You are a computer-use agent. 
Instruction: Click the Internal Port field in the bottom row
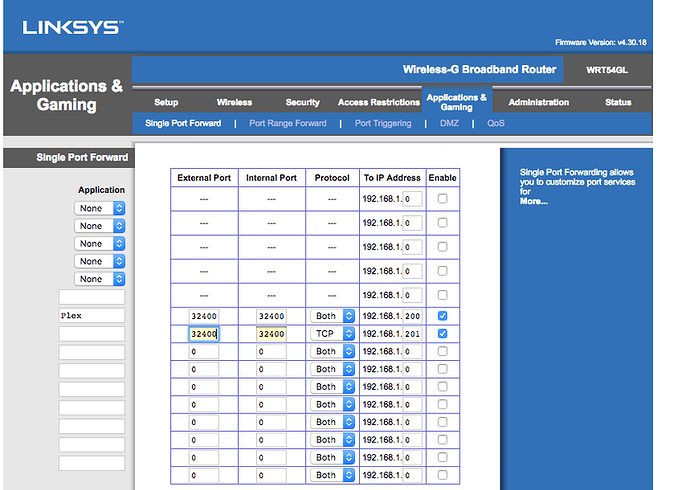[271, 475]
